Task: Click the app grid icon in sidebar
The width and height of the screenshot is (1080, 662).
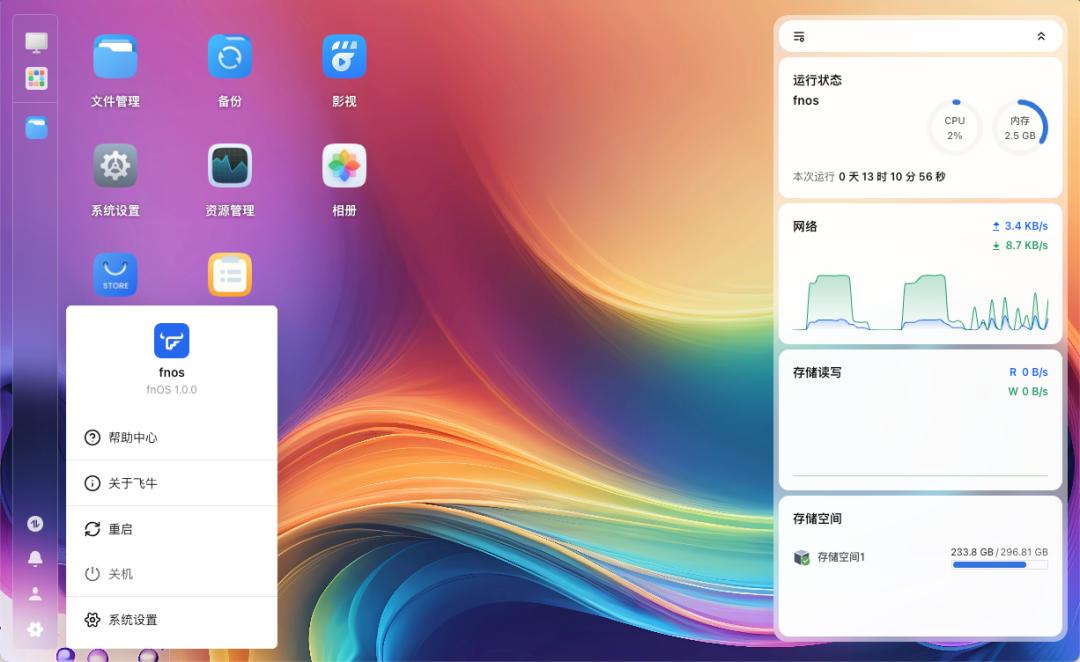Action: [x=35, y=78]
